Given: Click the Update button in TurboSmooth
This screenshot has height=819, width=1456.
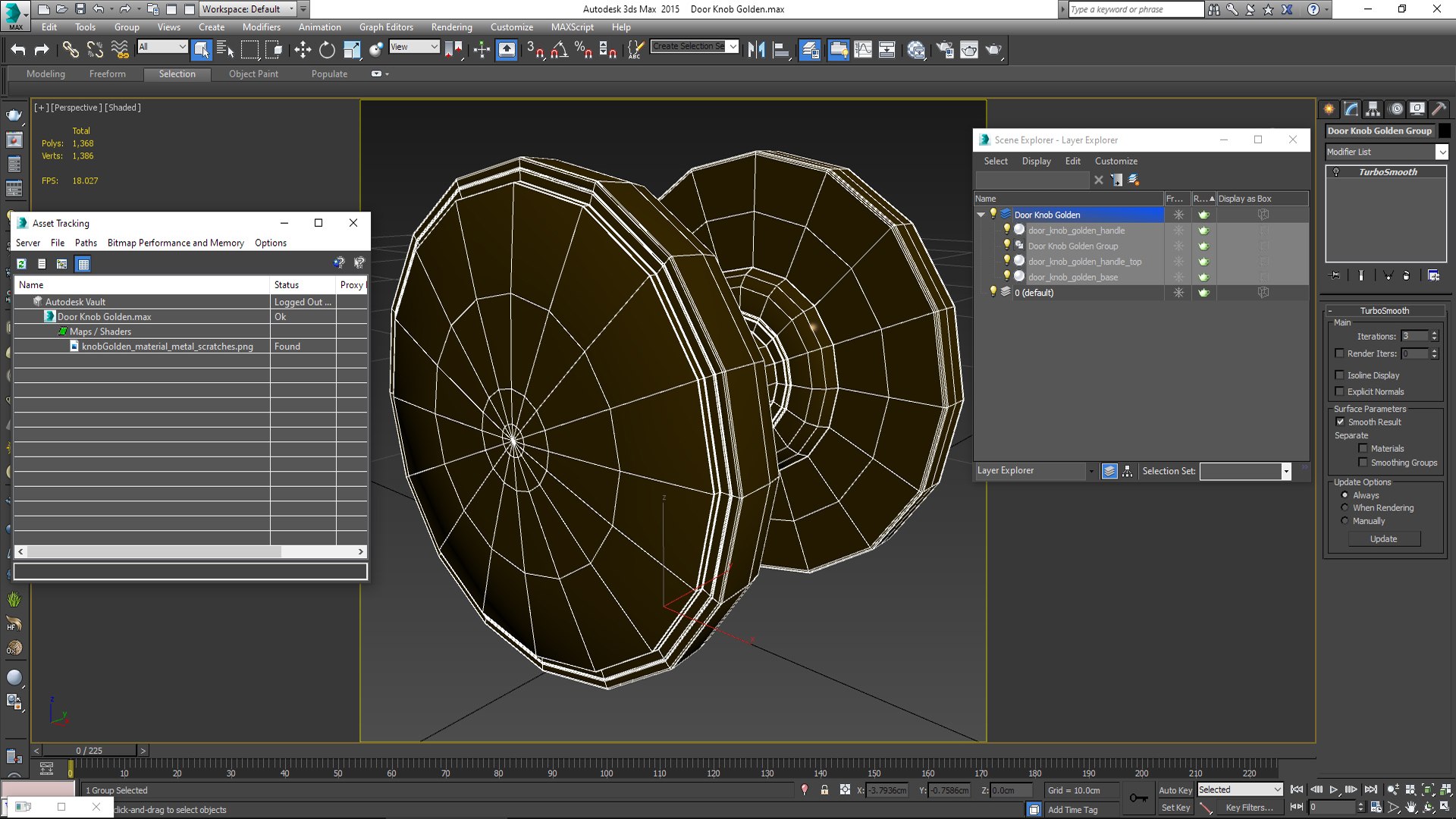Looking at the screenshot, I should click(1384, 538).
